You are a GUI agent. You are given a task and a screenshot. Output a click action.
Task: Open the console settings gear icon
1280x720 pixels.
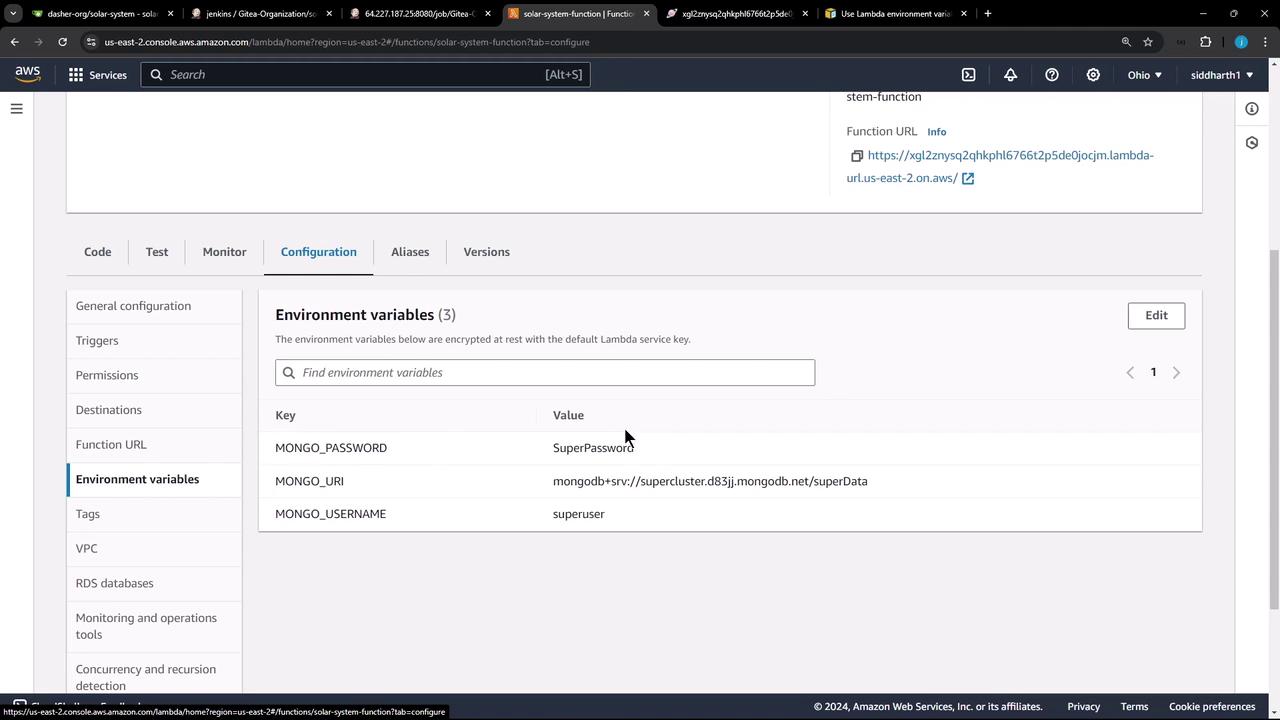[x=1093, y=75]
